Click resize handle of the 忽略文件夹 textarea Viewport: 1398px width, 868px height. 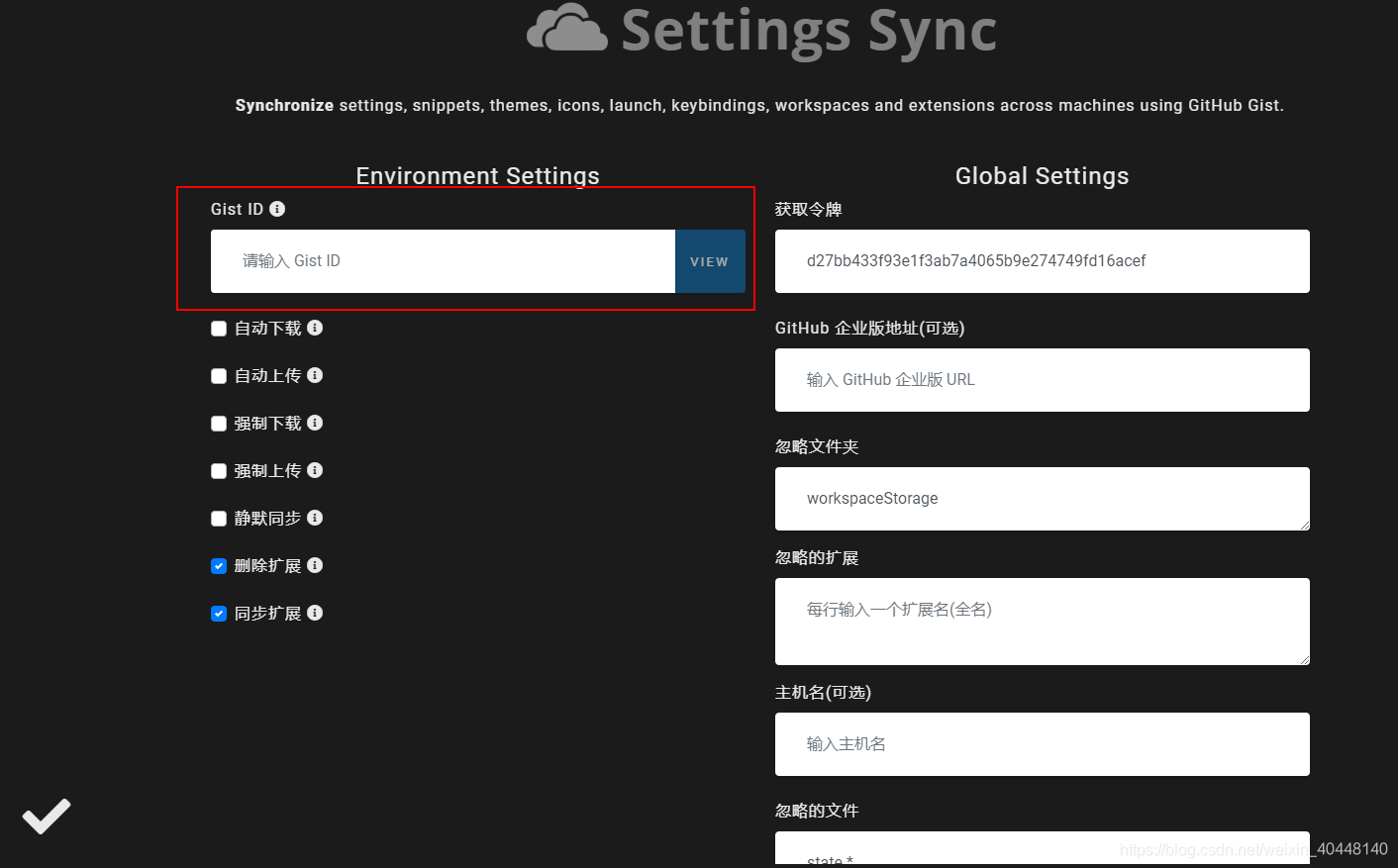1304,525
